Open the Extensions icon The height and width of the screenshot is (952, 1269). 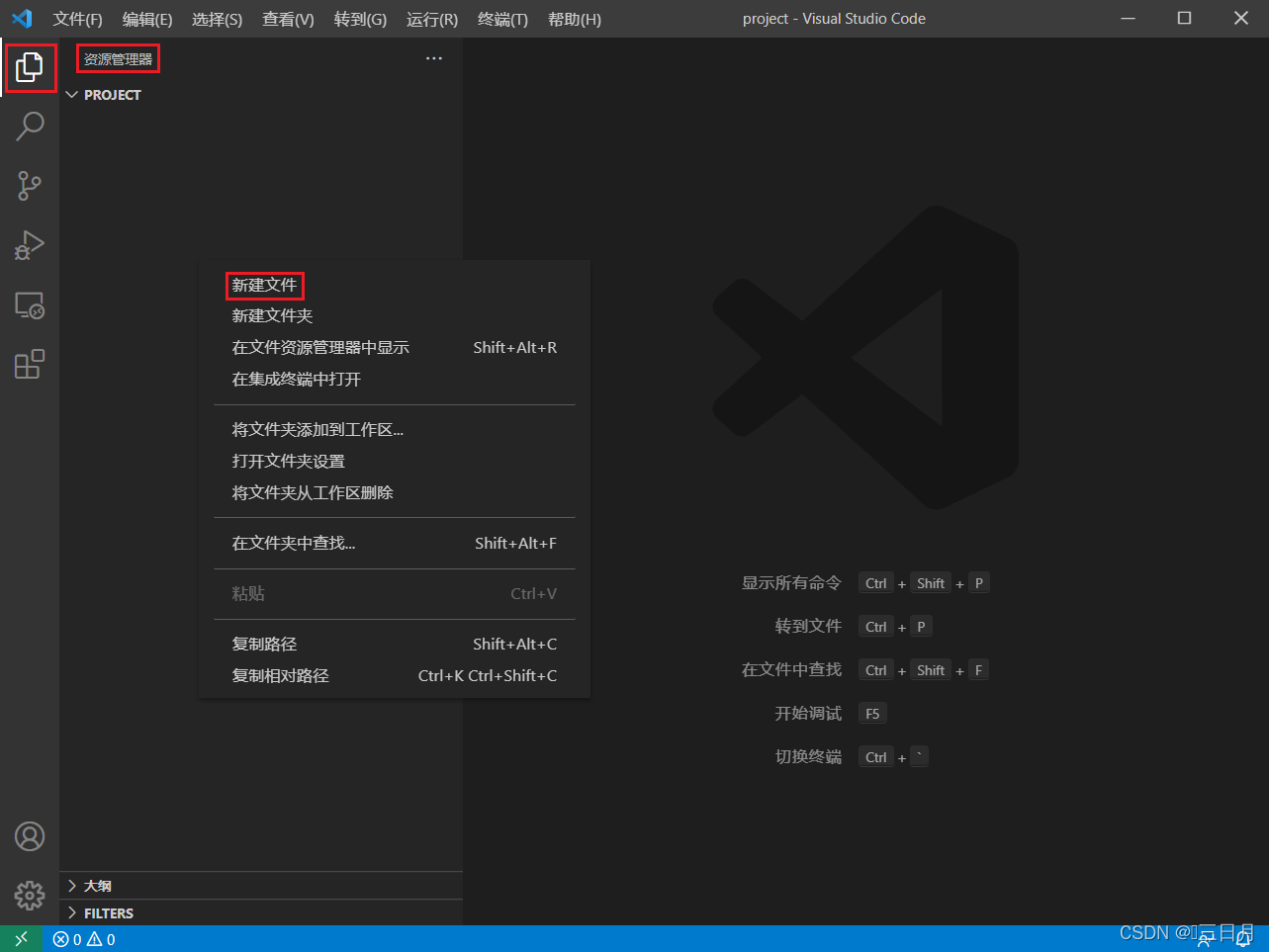pyautogui.click(x=30, y=364)
